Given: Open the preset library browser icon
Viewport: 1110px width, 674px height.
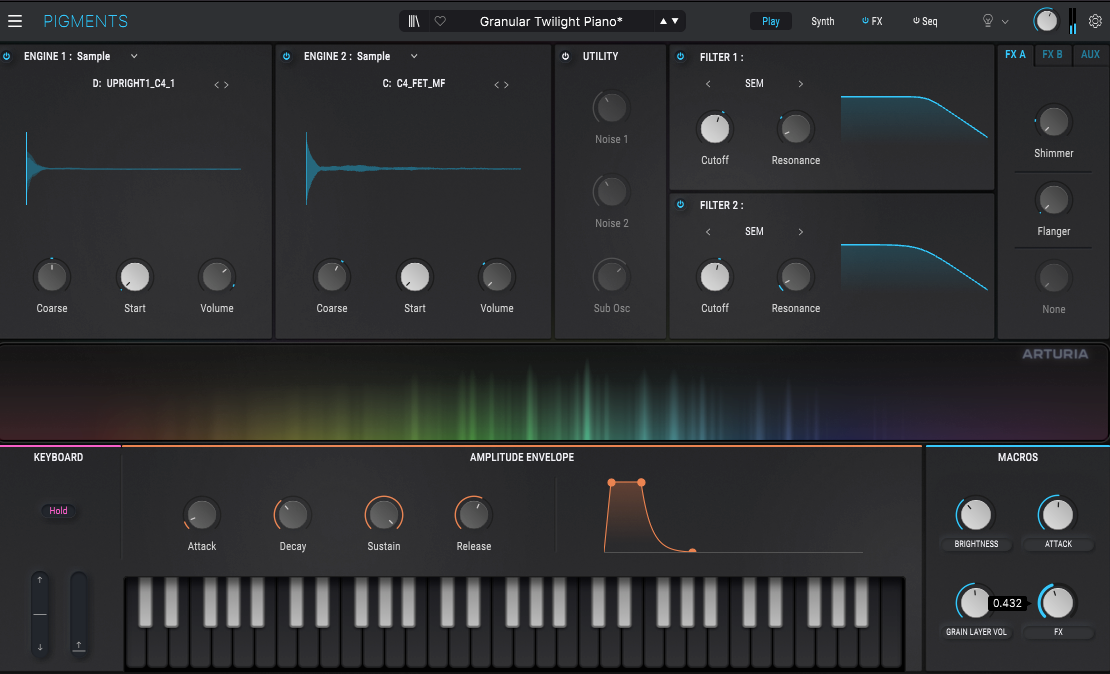Looking at the screenshot, I should [413, 21].
